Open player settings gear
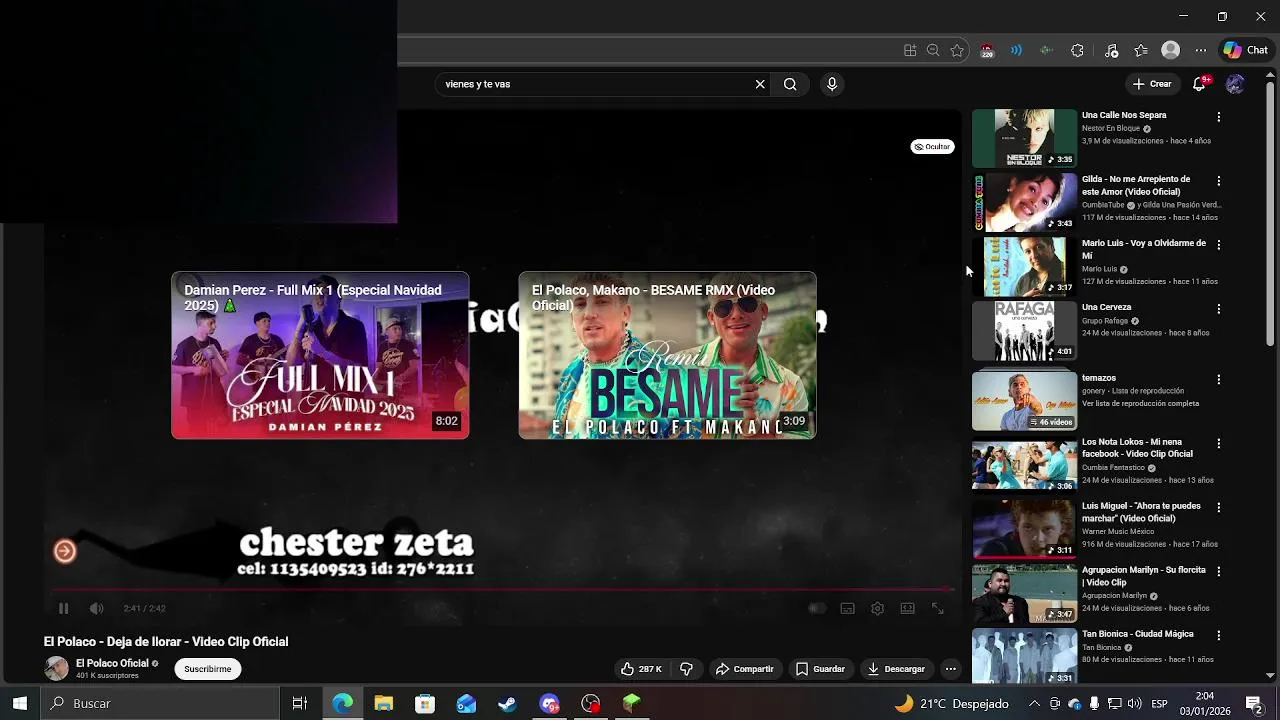 [877, 608]
